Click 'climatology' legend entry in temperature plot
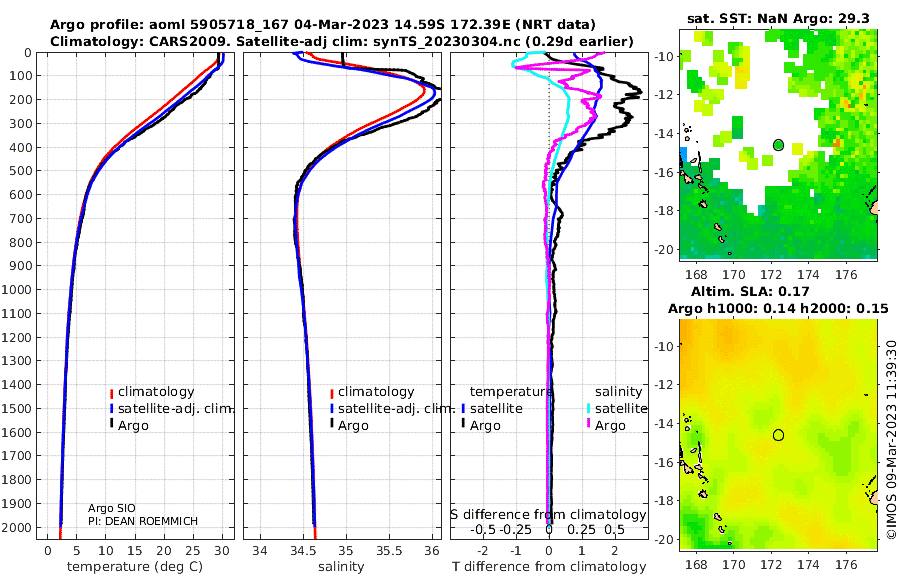 156,392
